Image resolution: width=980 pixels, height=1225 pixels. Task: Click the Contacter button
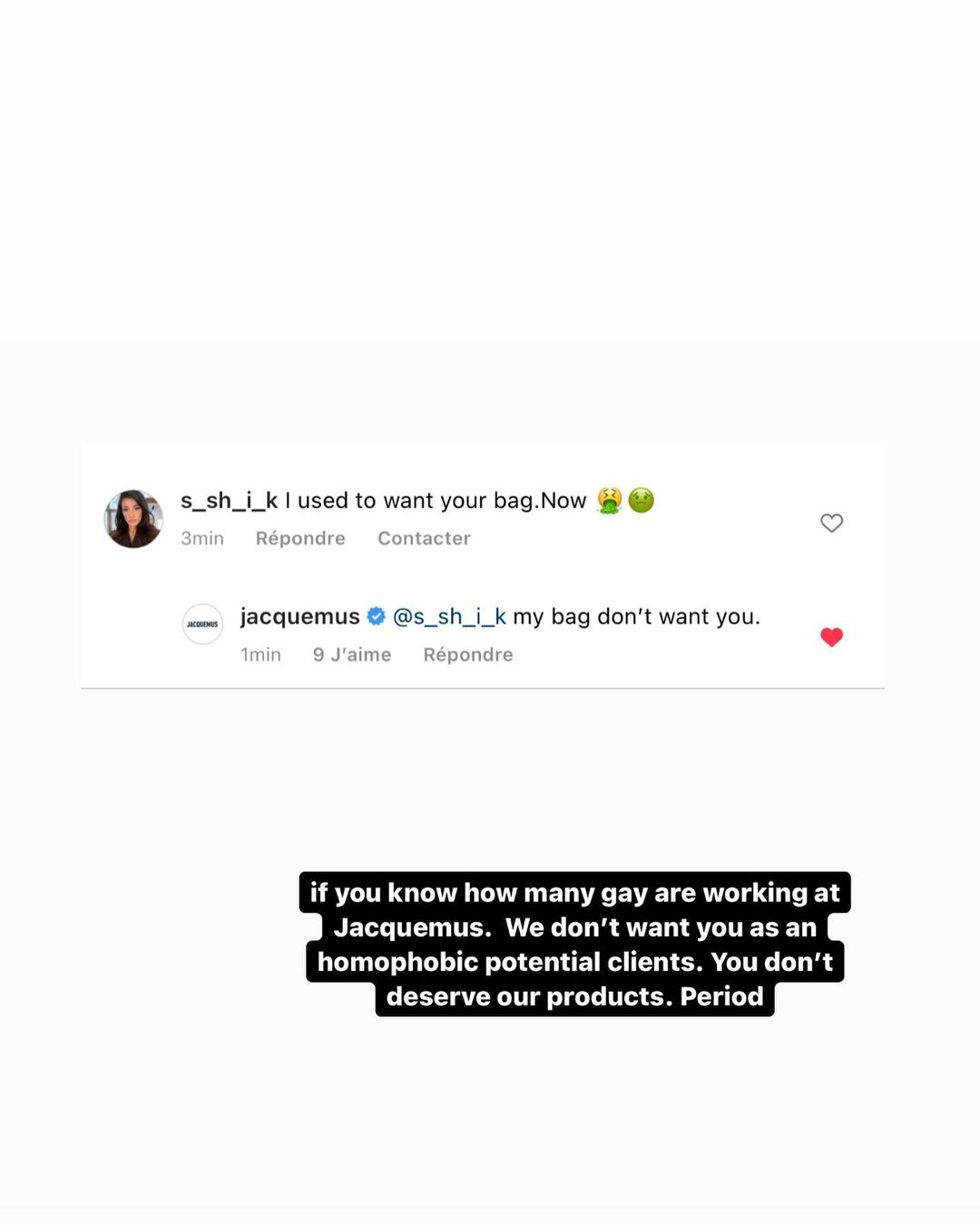[x=424, y=539]
